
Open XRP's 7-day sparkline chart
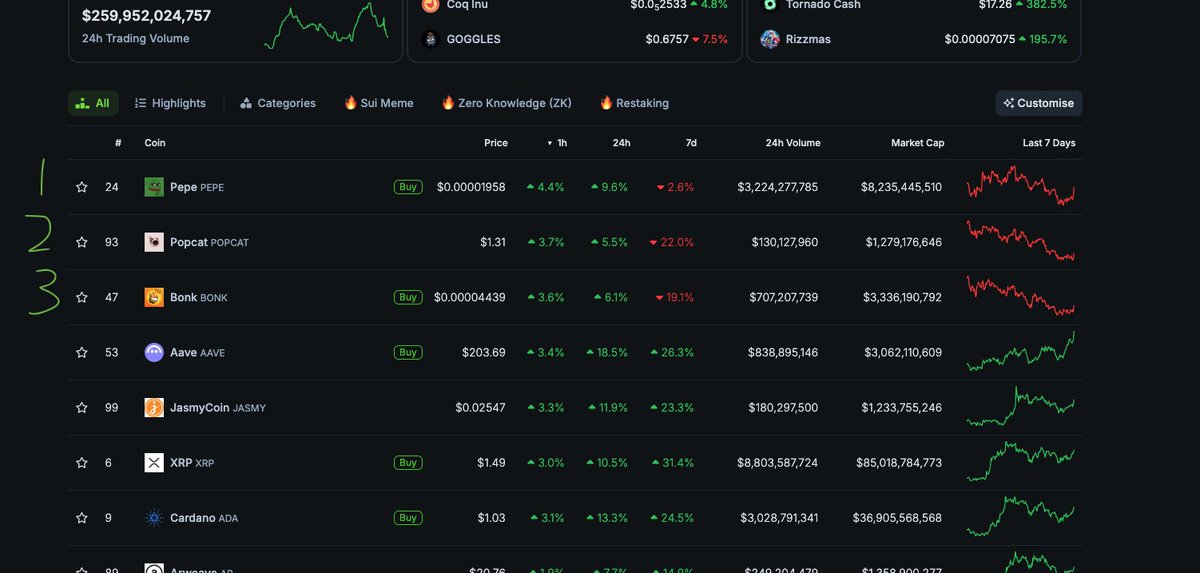point(1021,461)
